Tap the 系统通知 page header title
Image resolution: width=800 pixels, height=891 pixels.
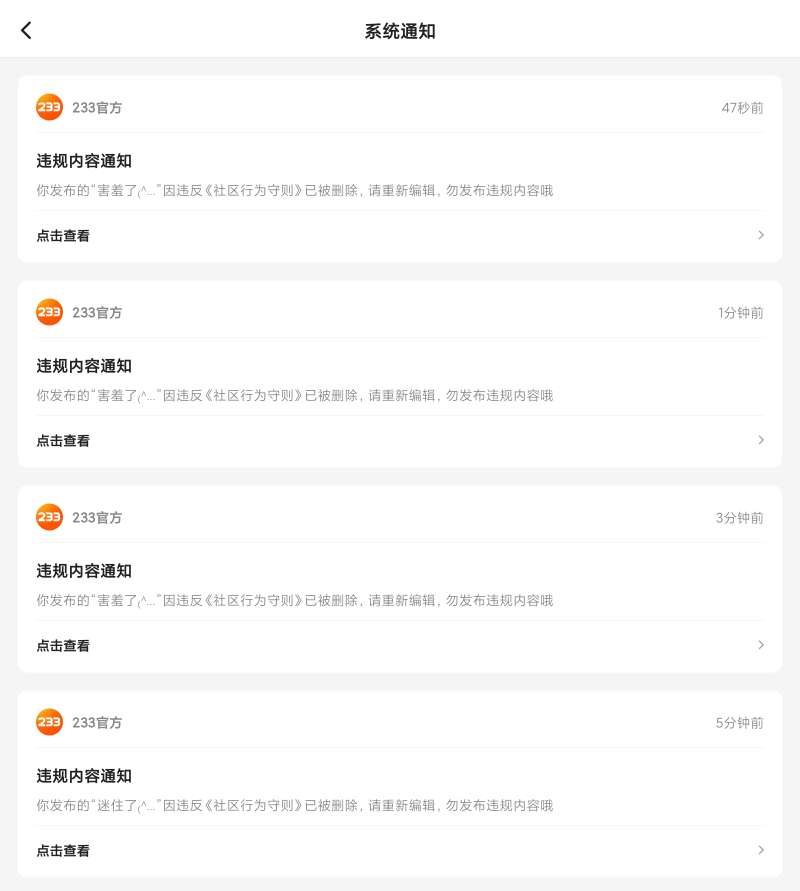click(400, 31)
